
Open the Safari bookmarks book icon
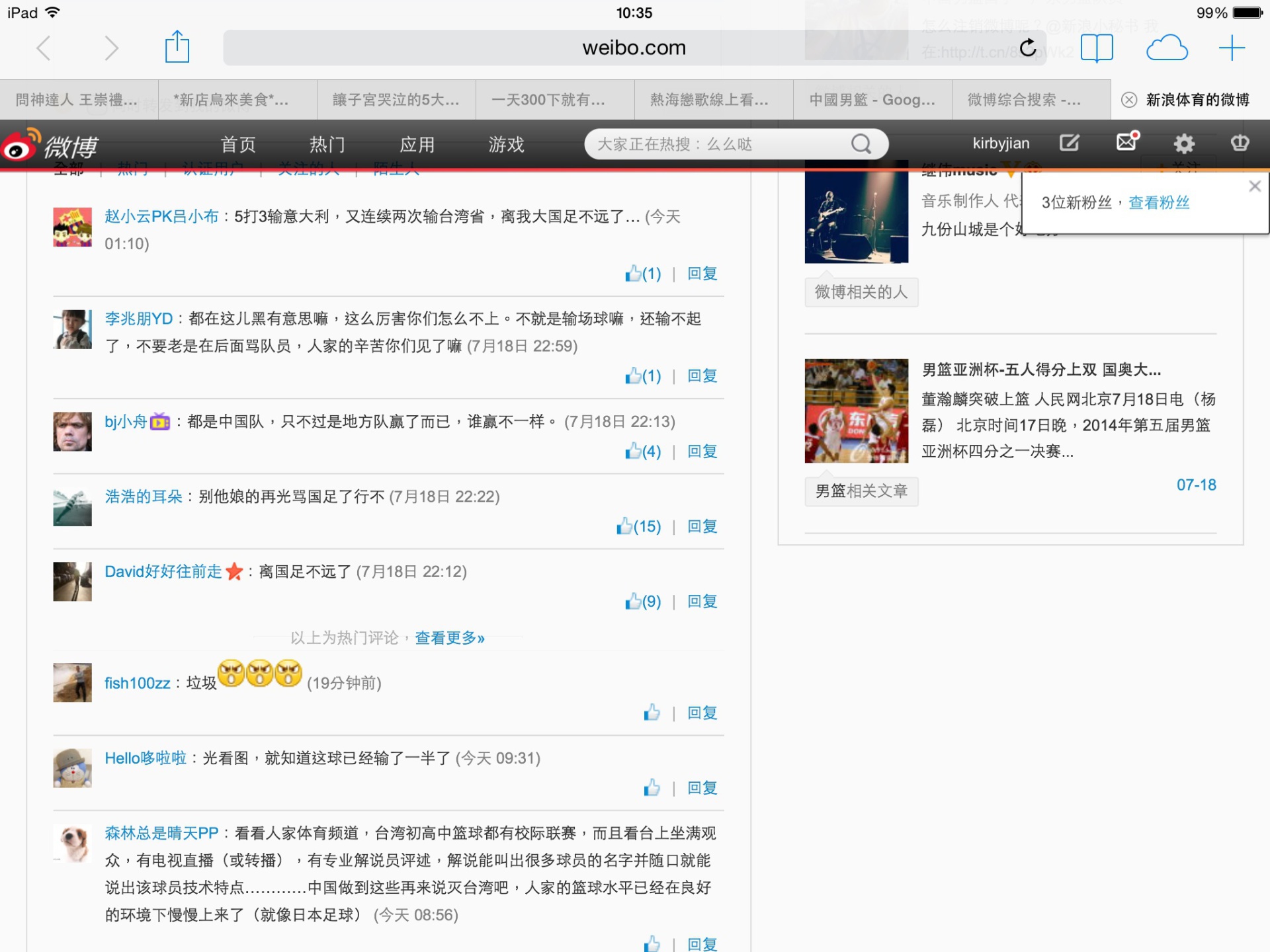click(1097, 48)
